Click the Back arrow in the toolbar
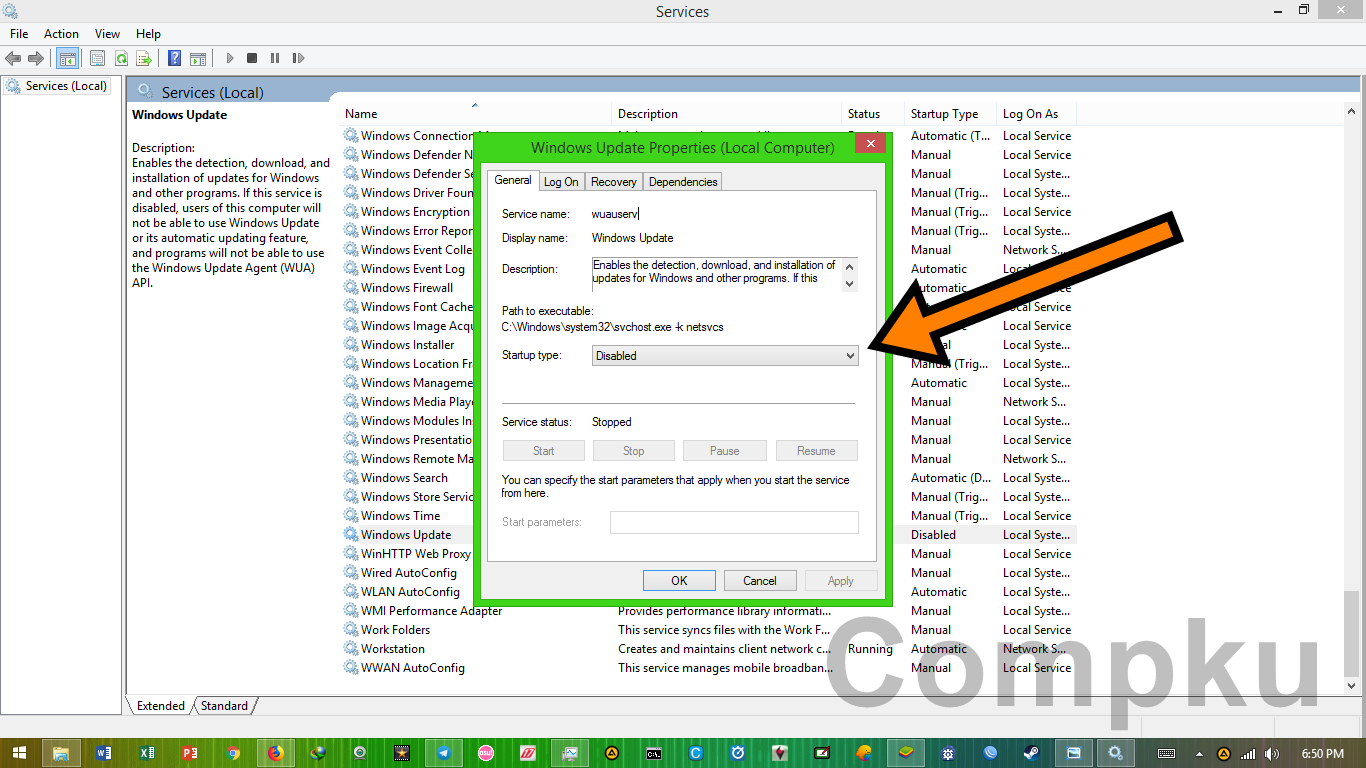The height and width of the screenshot is (768, 1366). [14, 59]
